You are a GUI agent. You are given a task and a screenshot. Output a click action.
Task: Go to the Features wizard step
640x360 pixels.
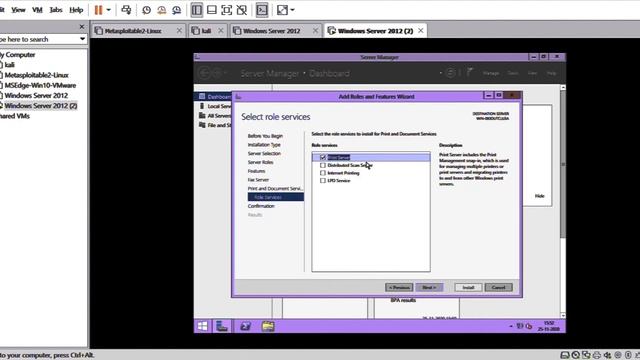(x=256, y=171)
